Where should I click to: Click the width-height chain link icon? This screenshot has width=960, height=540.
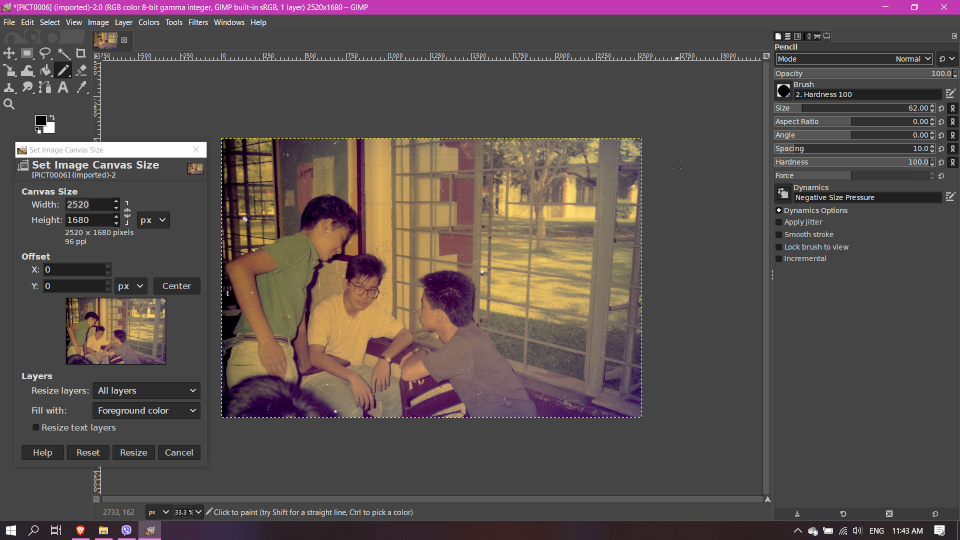click(127, 212)
